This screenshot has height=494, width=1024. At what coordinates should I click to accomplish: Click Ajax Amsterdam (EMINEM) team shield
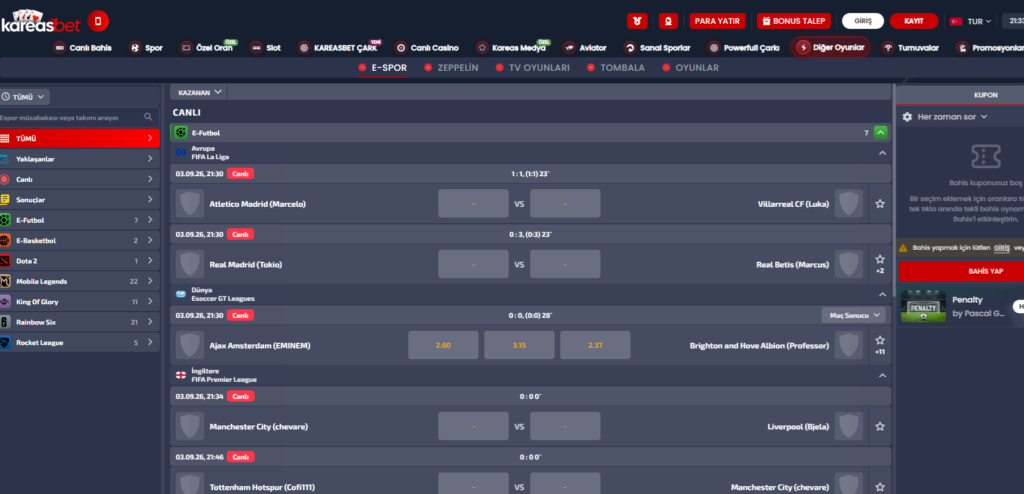coord(189,345)
